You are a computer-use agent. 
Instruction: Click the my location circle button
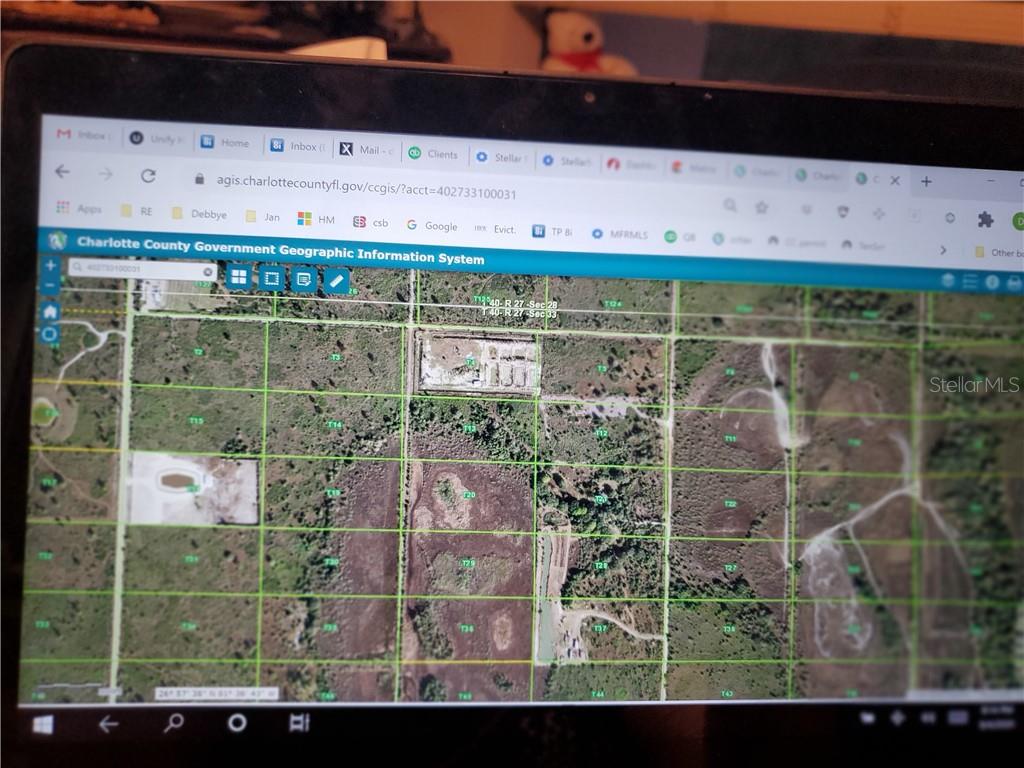pyautogui.click(x=49, y=334)
